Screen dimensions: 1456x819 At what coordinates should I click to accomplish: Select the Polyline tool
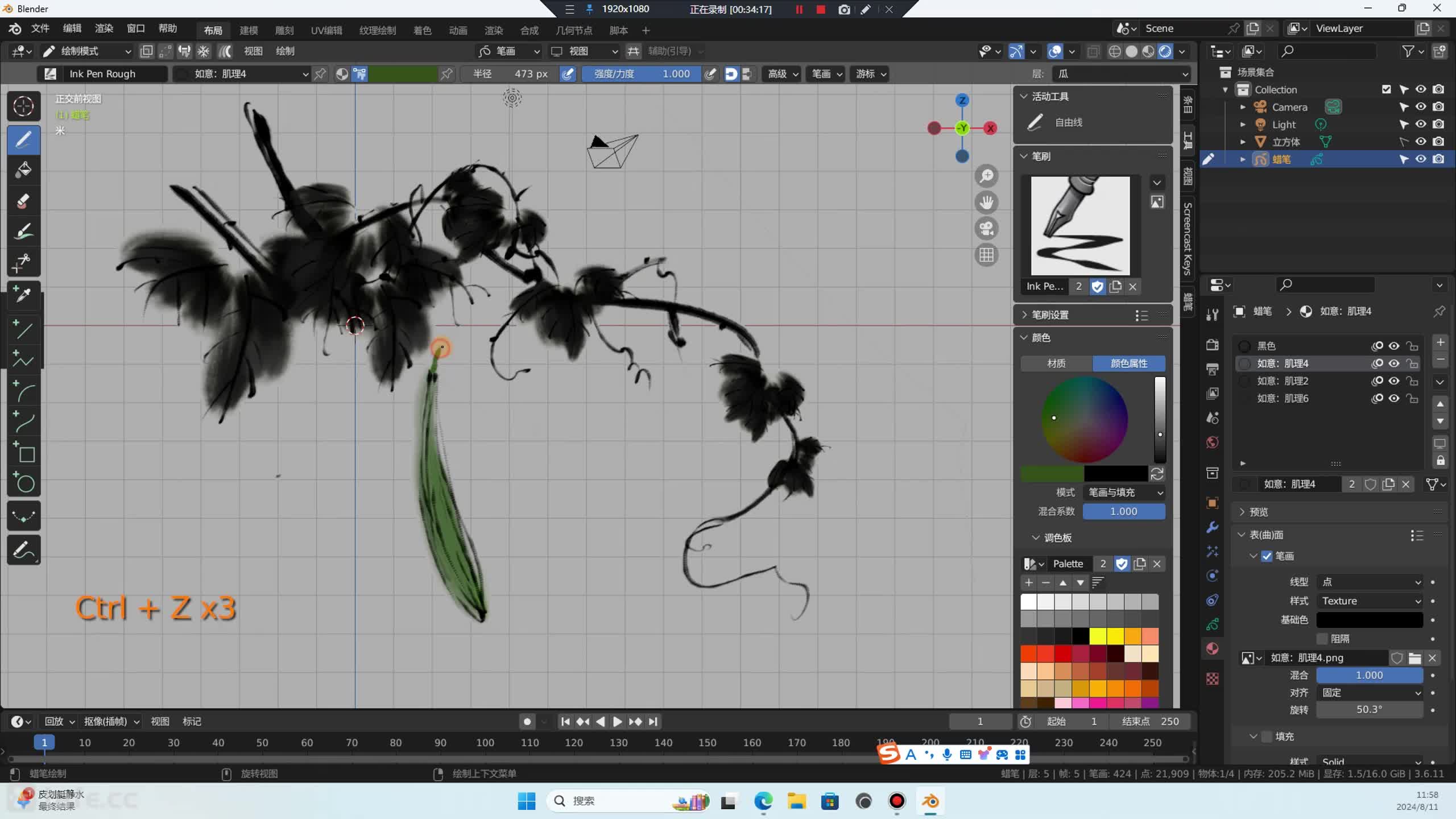[23, 359]
